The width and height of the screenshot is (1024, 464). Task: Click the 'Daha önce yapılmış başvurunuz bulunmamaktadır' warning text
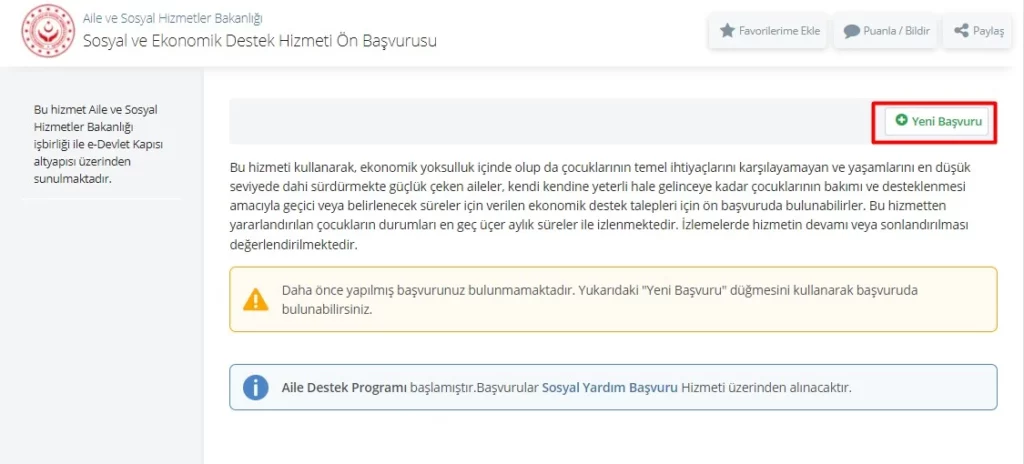601,299
